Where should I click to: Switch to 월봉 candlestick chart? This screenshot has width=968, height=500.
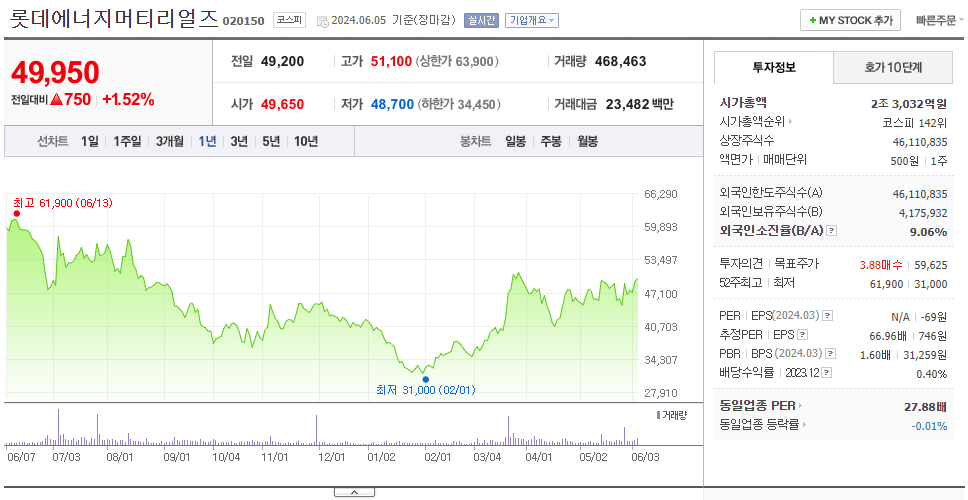click(588, 141)
